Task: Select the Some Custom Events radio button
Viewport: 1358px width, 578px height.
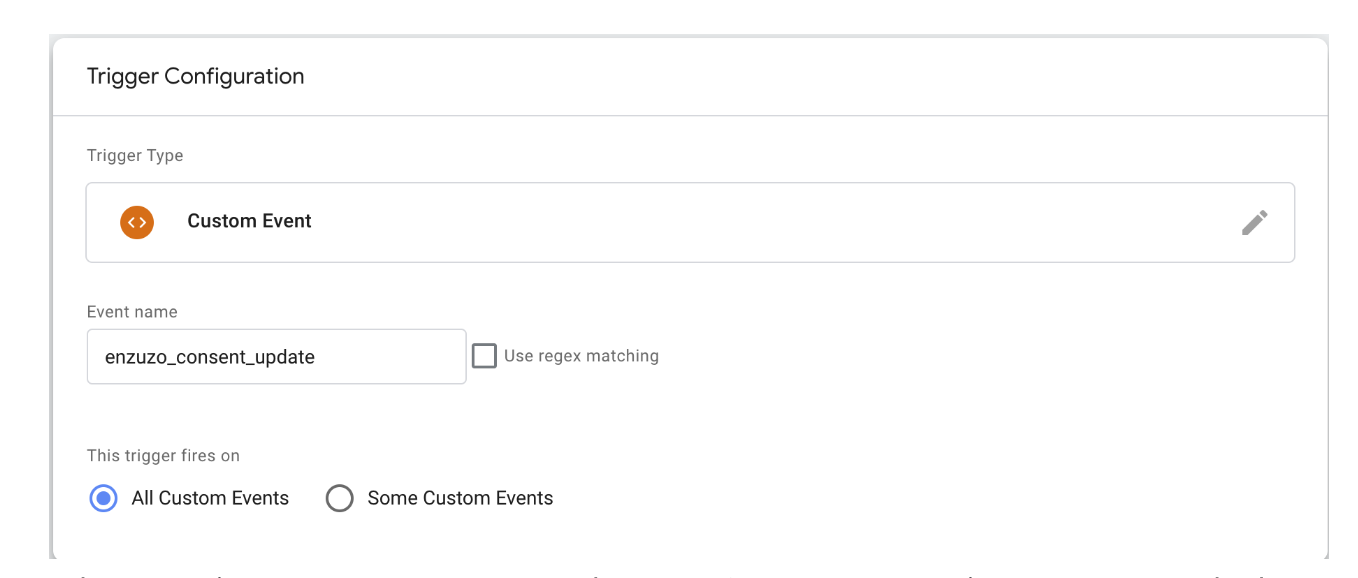Action: tap(340, 497)
